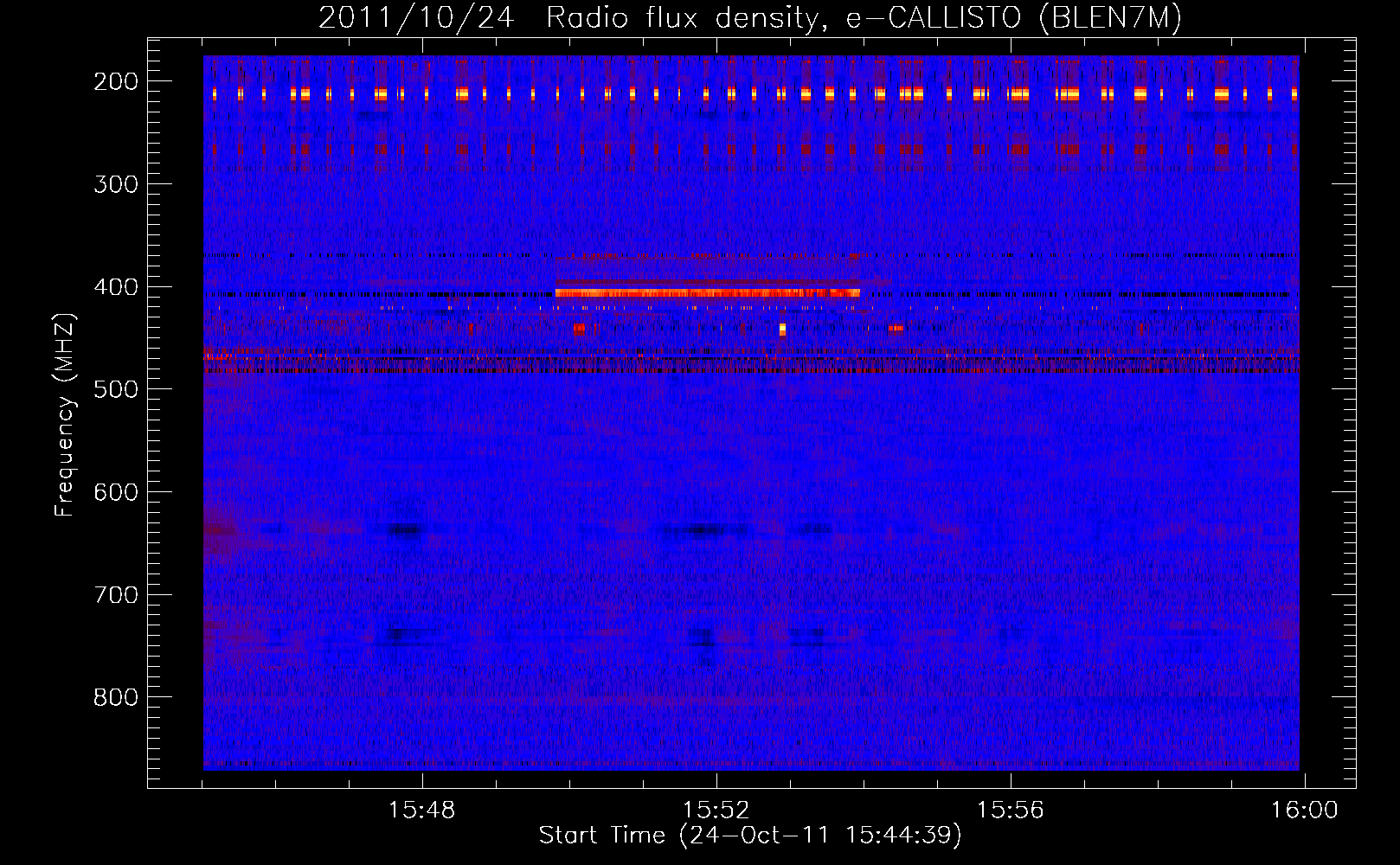Select the 700 frequency tick label
This screenshot has height=865, width=1400.
click(116, 595)
